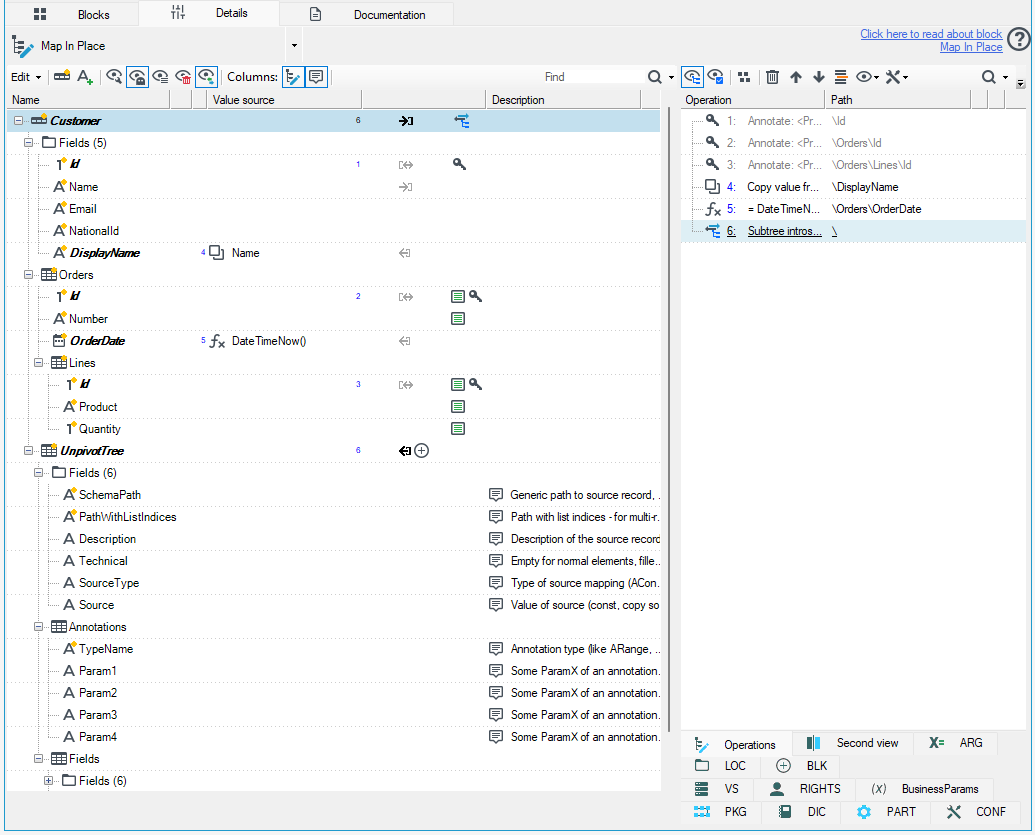1035x835 pixels.
Task: Open the help question mark icon
Action: tap(1019, 40)
